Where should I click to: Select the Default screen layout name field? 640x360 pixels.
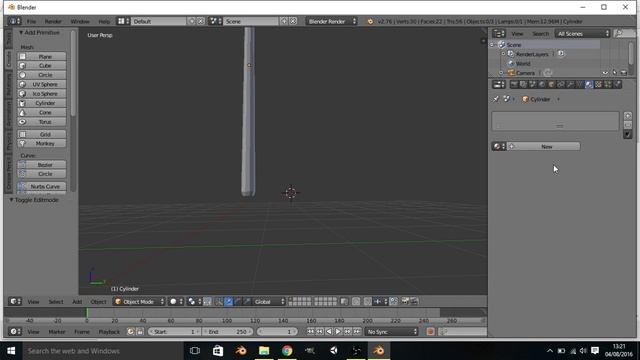[159, 21]
